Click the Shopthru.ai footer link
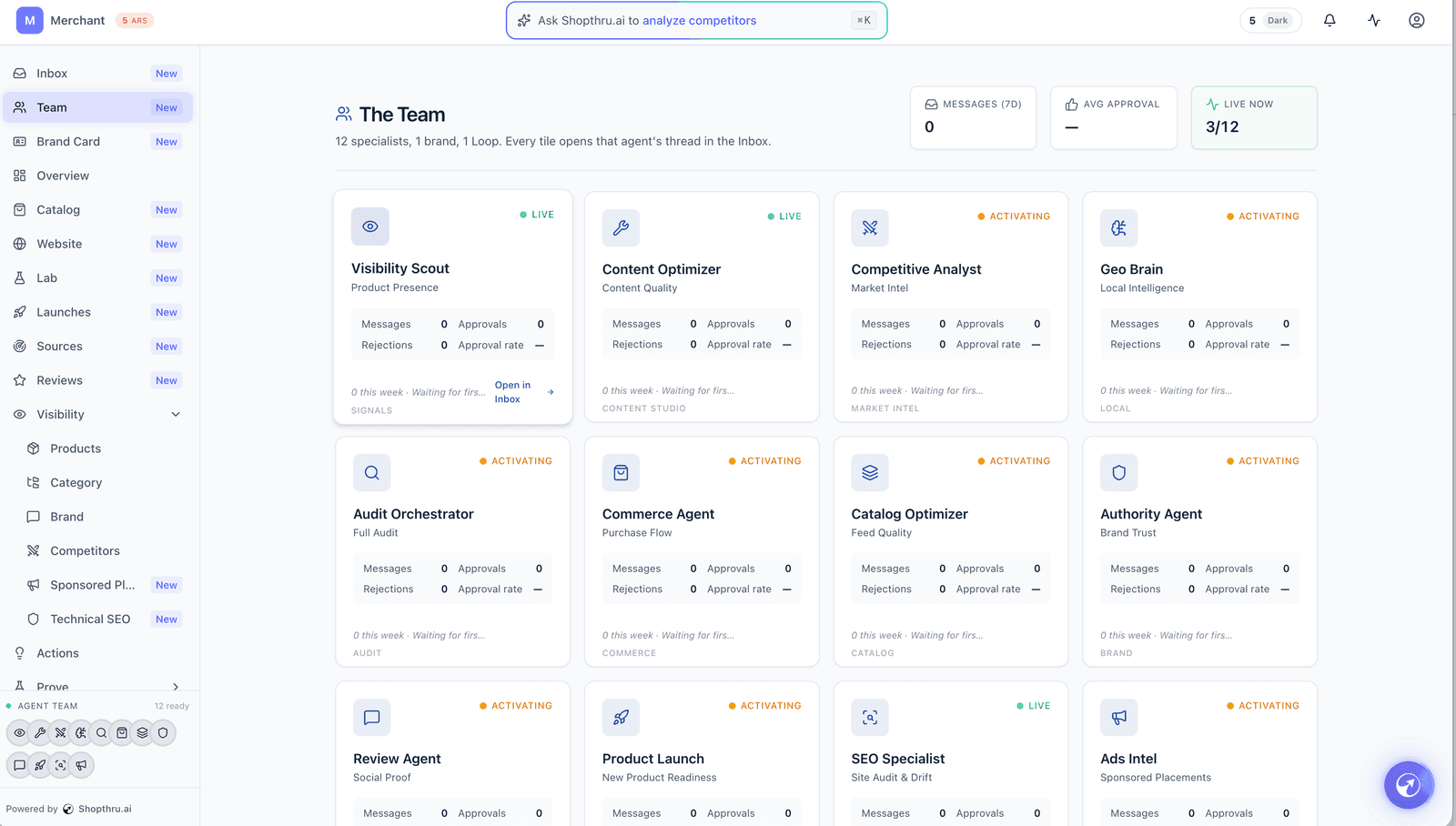Viewport: 1456px width, 826px height. click(x=97, y=809)
